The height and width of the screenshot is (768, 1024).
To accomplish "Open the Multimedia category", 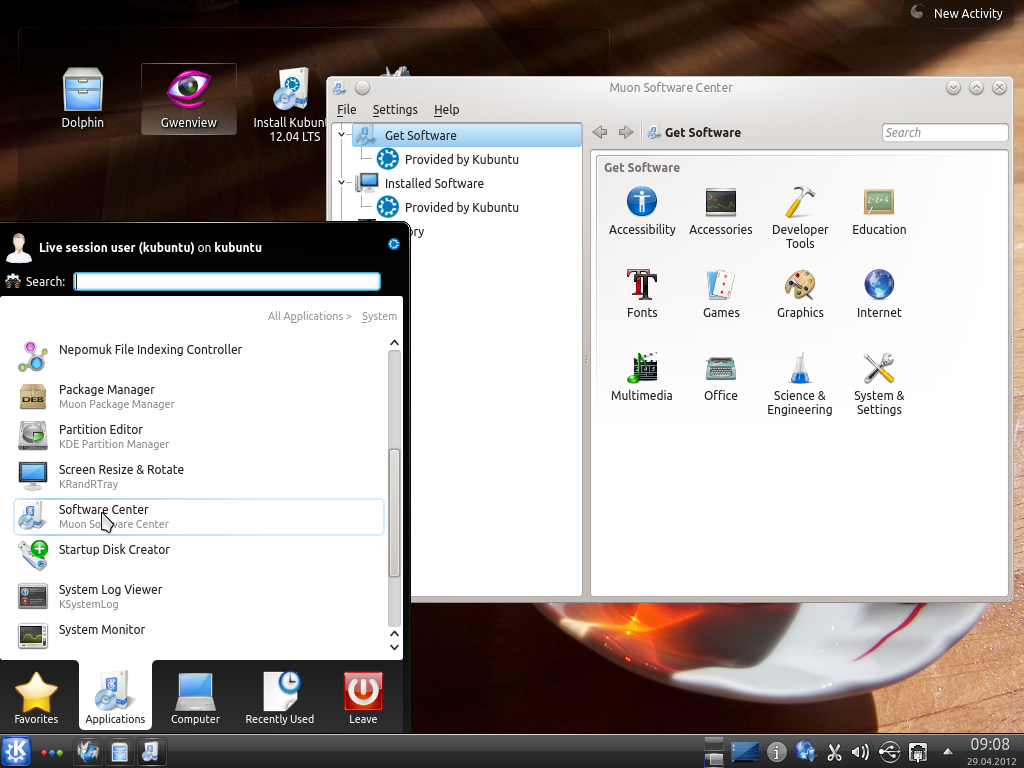I will pyautogui.click(x=642, y=377).
